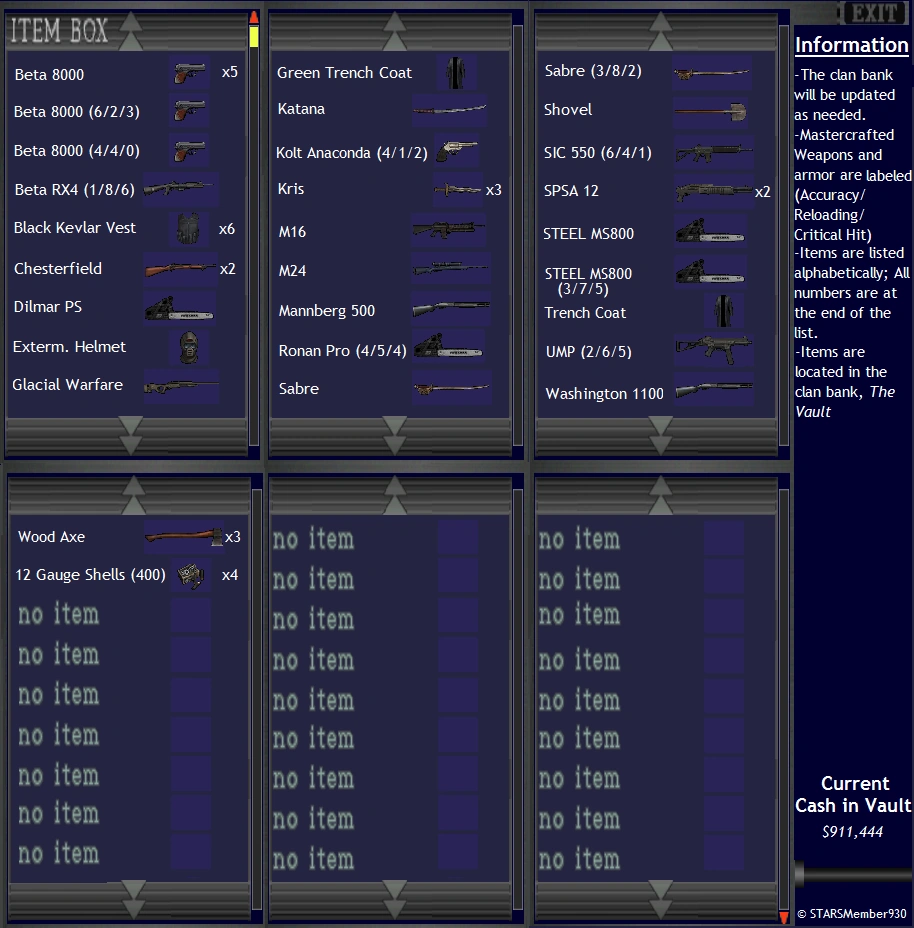Click the SPSA 12 shotgun icon

(713, 191)
